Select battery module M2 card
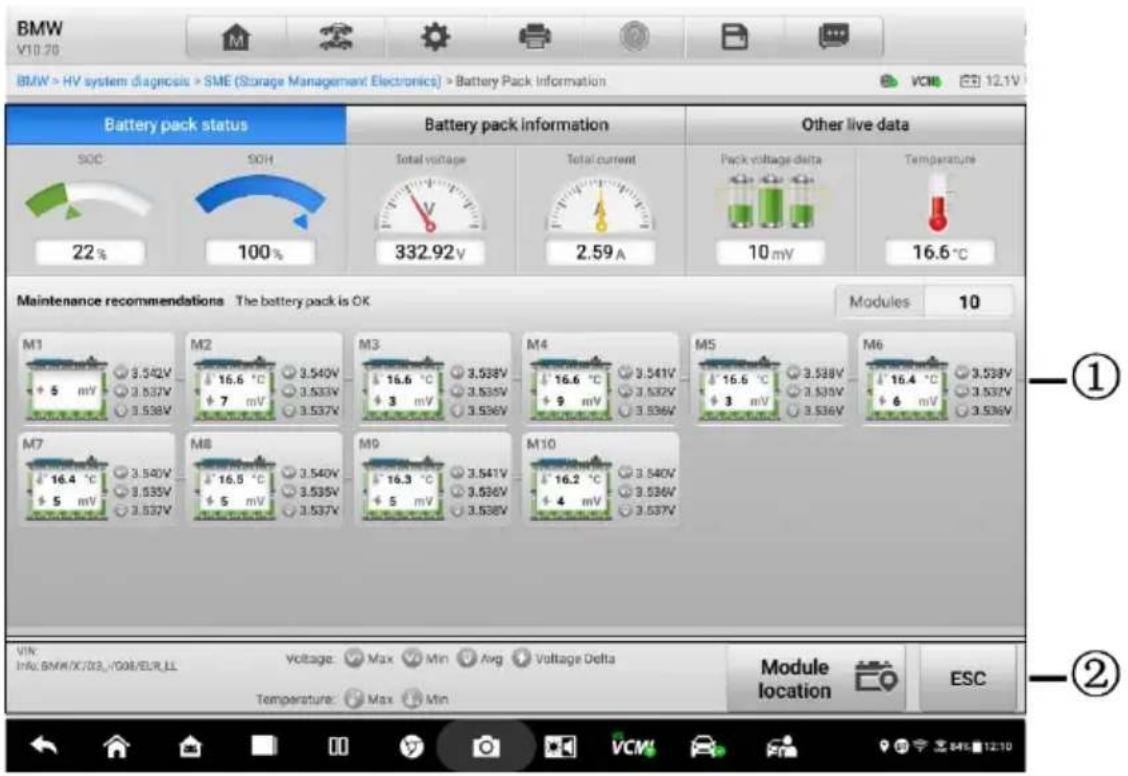This screenshot has width=1128, height=776. pyautogui.click(x=264, y=379)
